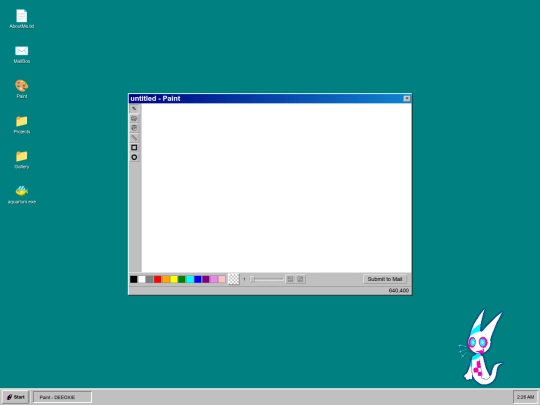Image resolution: width=540 pixels, height=405 pixels.
Task: Pick the purple color swatch
Action: coord(206,279)
